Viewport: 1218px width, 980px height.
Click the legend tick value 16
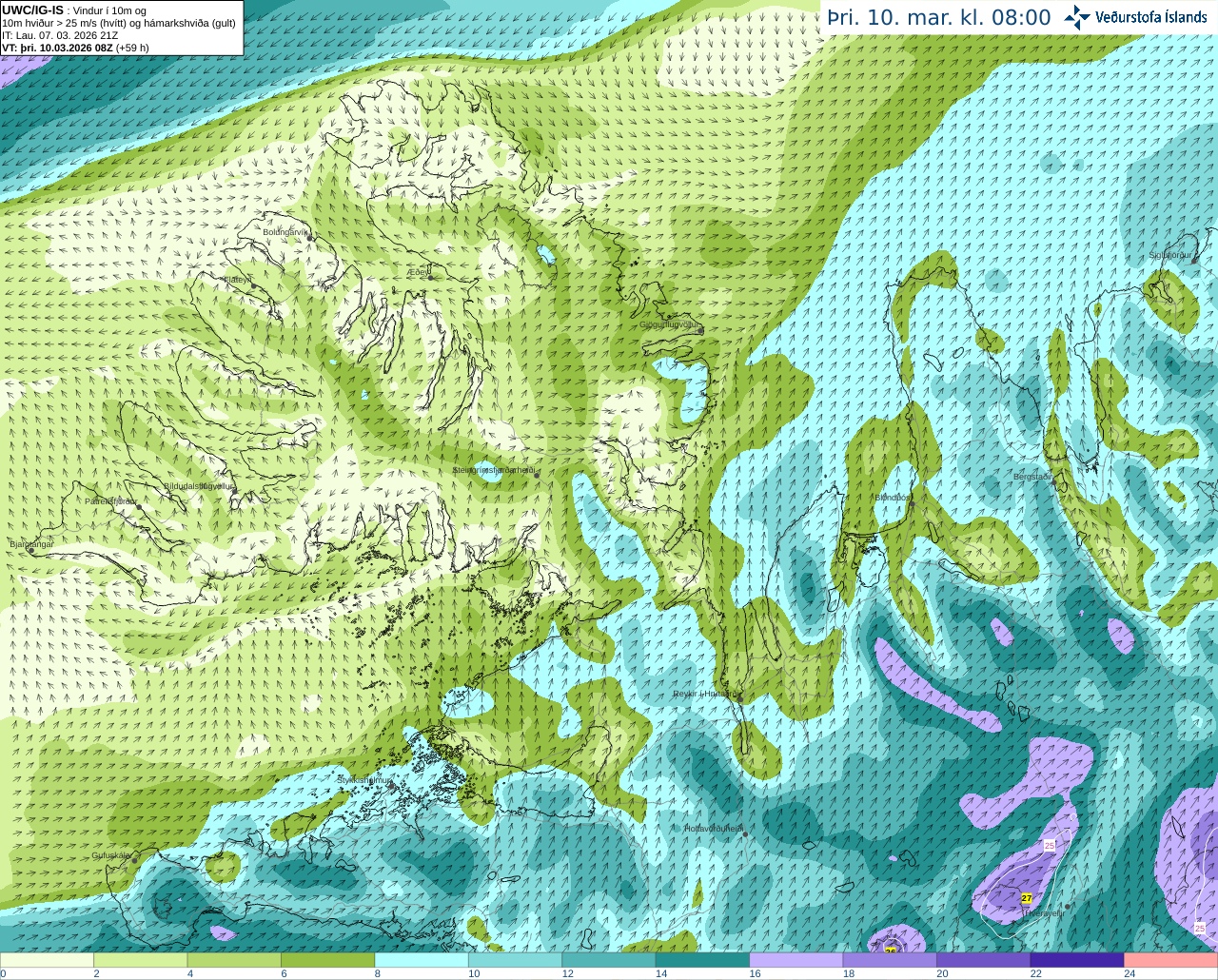point(755,973)
